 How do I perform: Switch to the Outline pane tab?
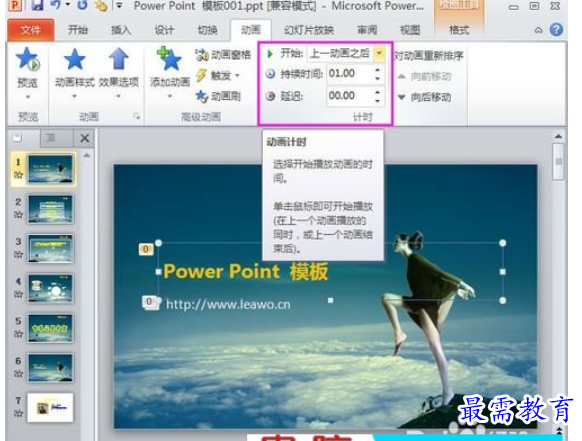point(50,138)
